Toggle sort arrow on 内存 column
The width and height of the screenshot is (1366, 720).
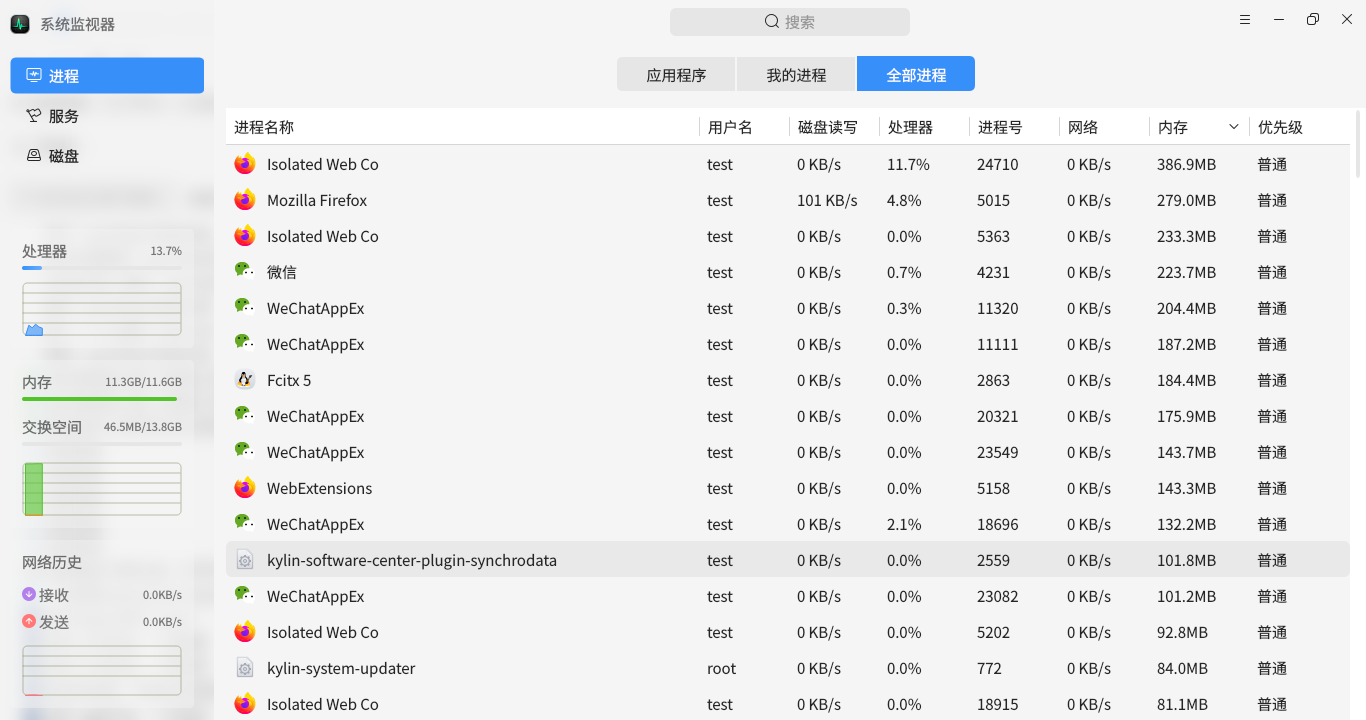pyautogui.click(x=1234, y=127)
